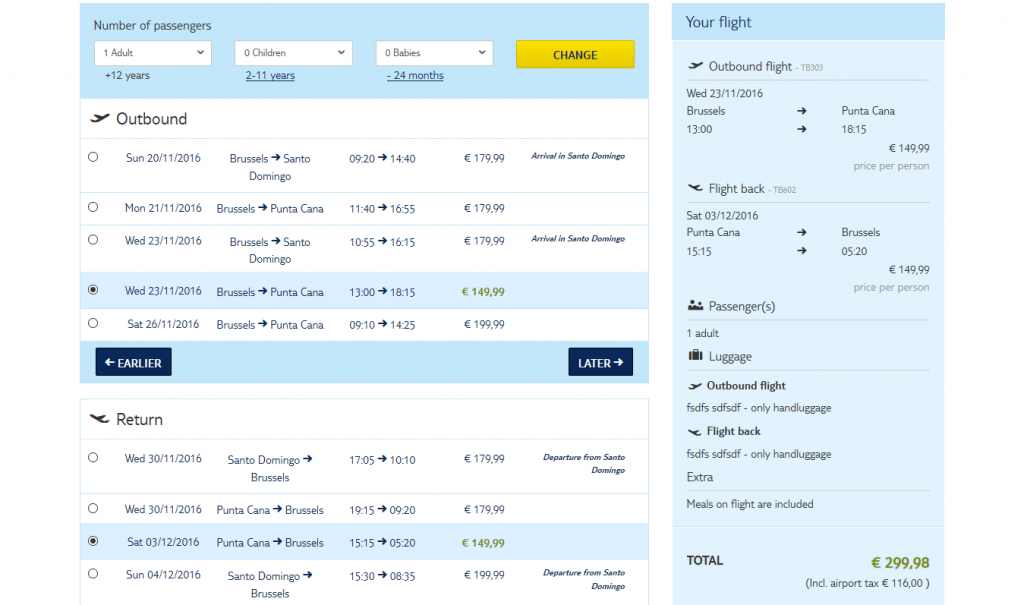
Task: Show earlier outbound flights
Action: coord(133,363)
